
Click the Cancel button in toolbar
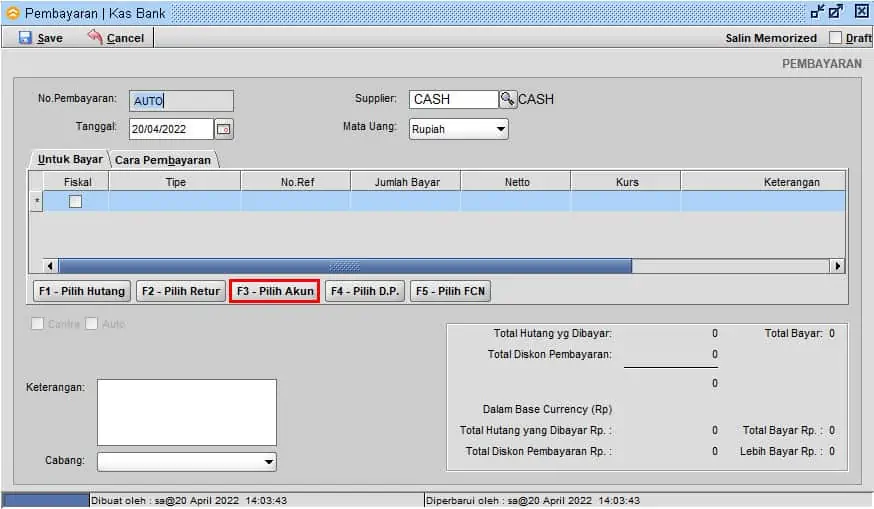(x=116, y=38)
